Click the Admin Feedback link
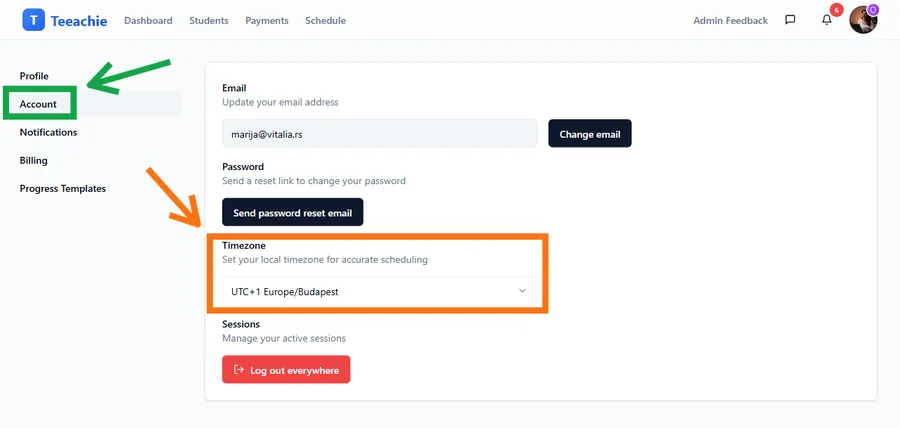Viewport: 900px width, 428px height. coord(730,21)
